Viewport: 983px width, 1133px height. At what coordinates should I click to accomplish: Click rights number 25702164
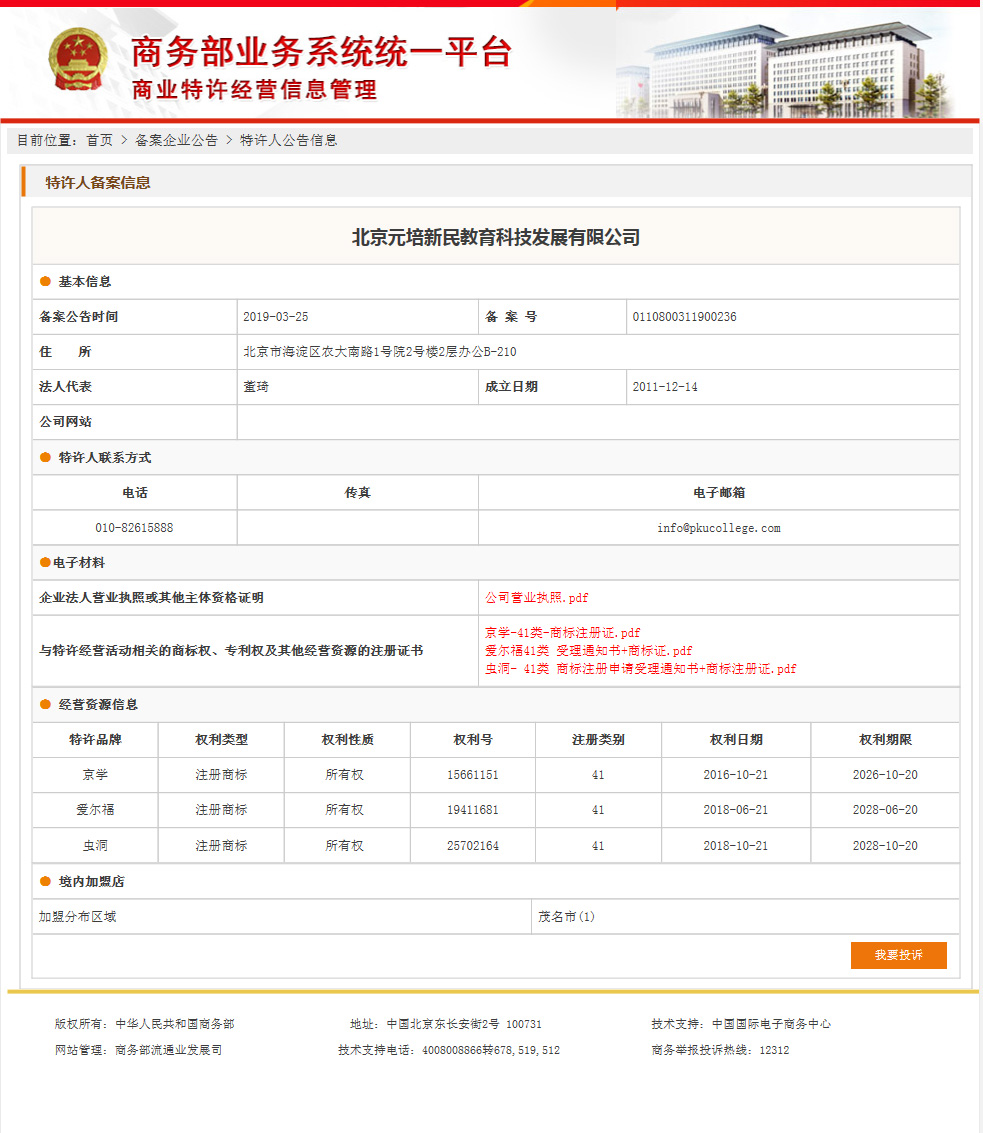[x=473, y=845]
